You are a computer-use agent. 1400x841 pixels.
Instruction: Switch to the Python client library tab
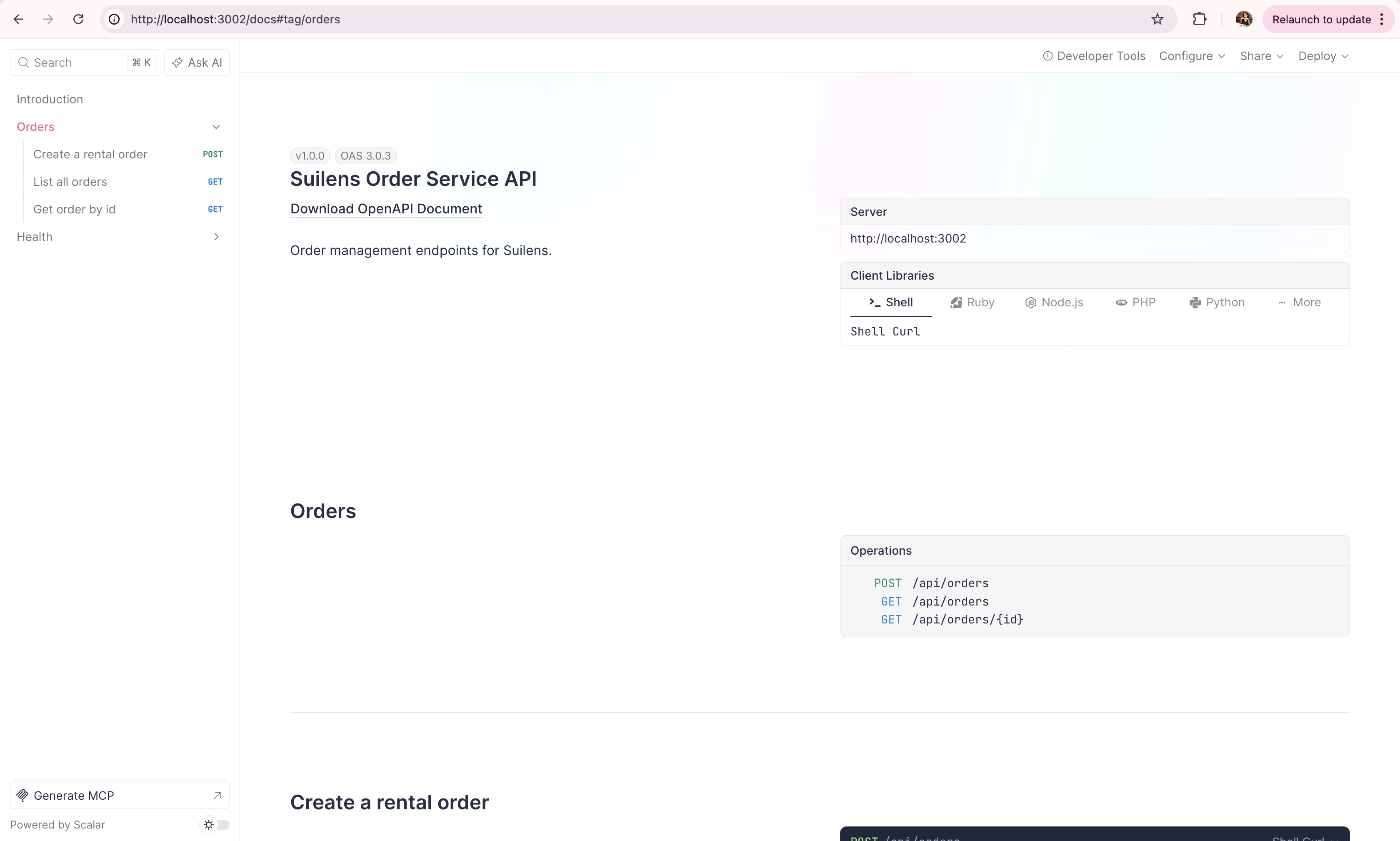pyautogui.click(x=1216, y=302)
